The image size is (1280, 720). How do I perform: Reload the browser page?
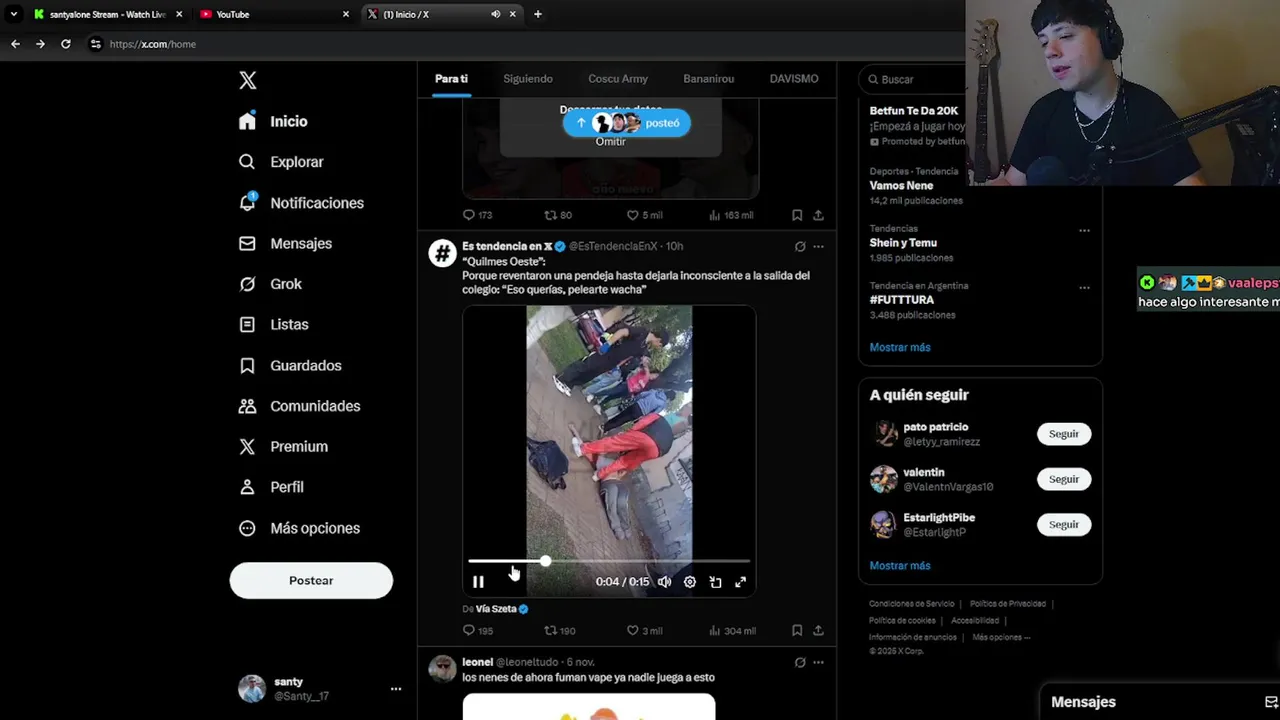tap(66, 44)
